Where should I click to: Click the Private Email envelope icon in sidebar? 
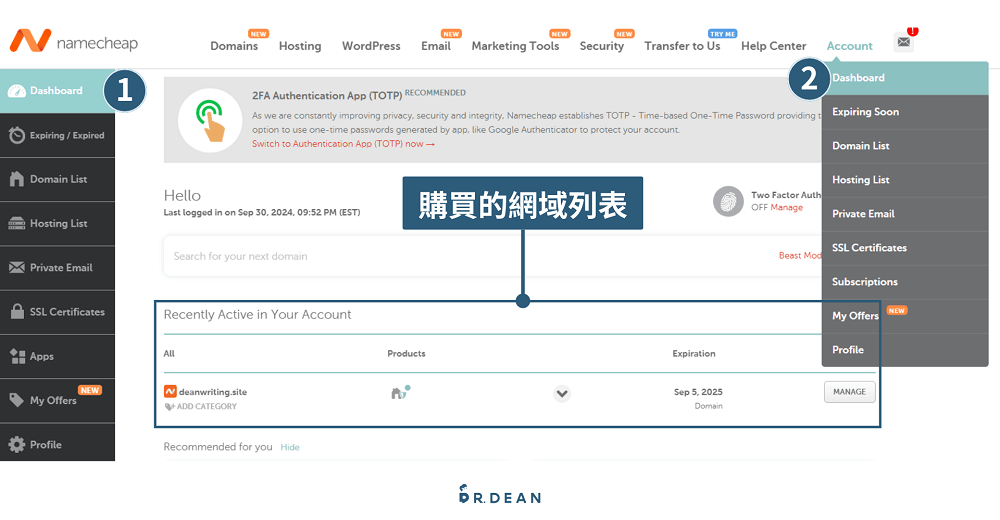pos(17,267)
